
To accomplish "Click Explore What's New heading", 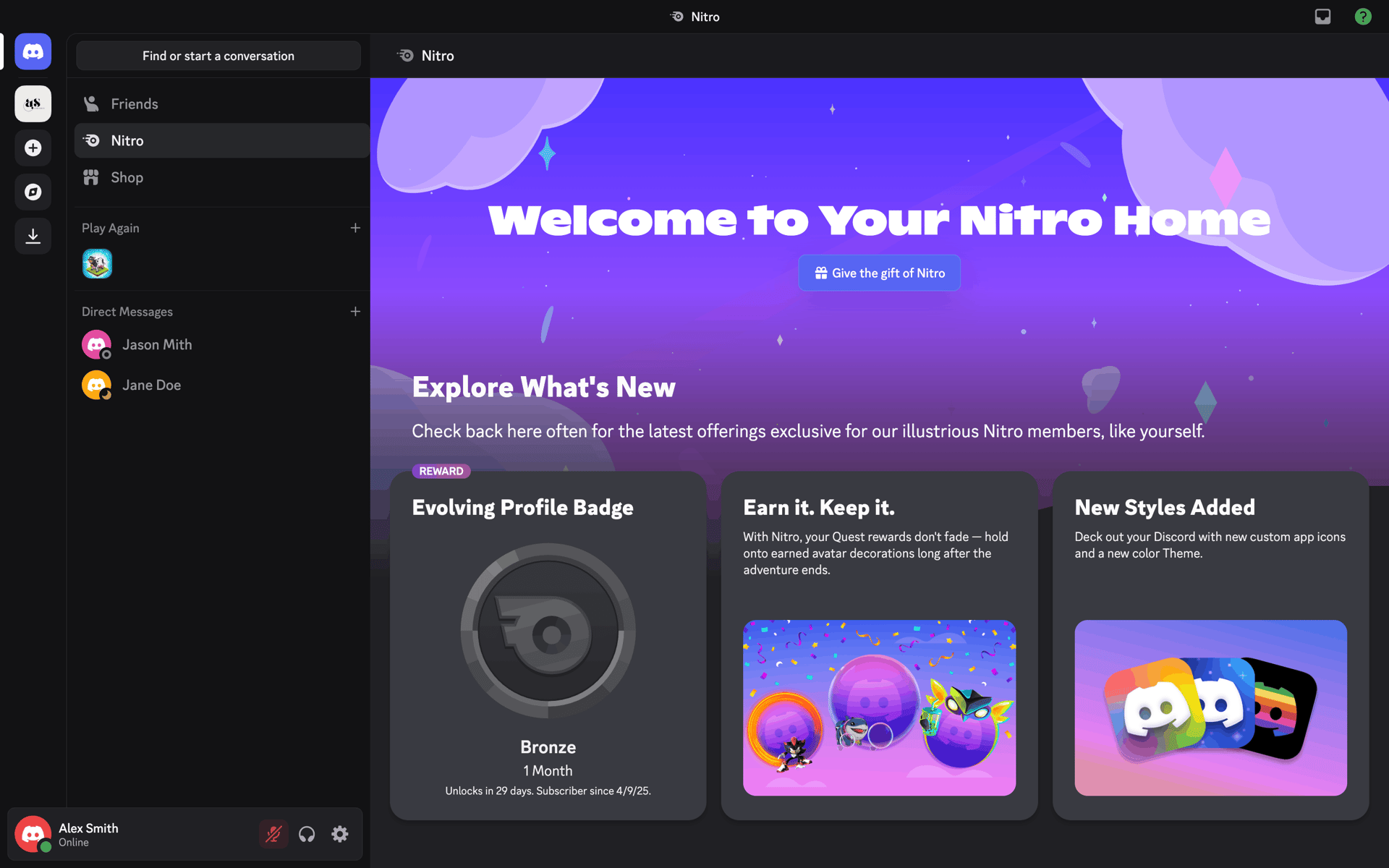I will point(543,387).
